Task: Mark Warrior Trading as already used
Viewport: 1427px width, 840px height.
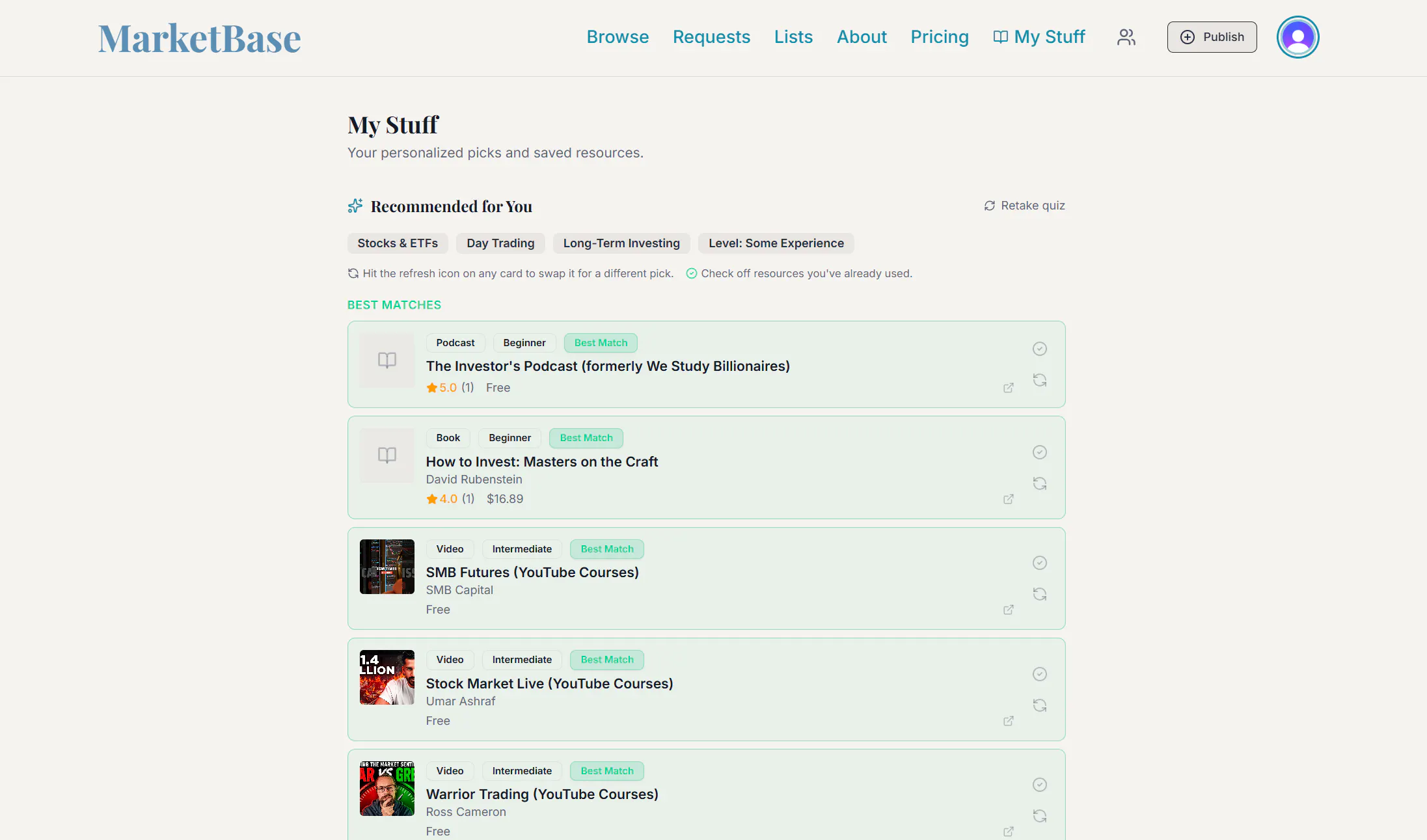Action: click(1040, 785)
